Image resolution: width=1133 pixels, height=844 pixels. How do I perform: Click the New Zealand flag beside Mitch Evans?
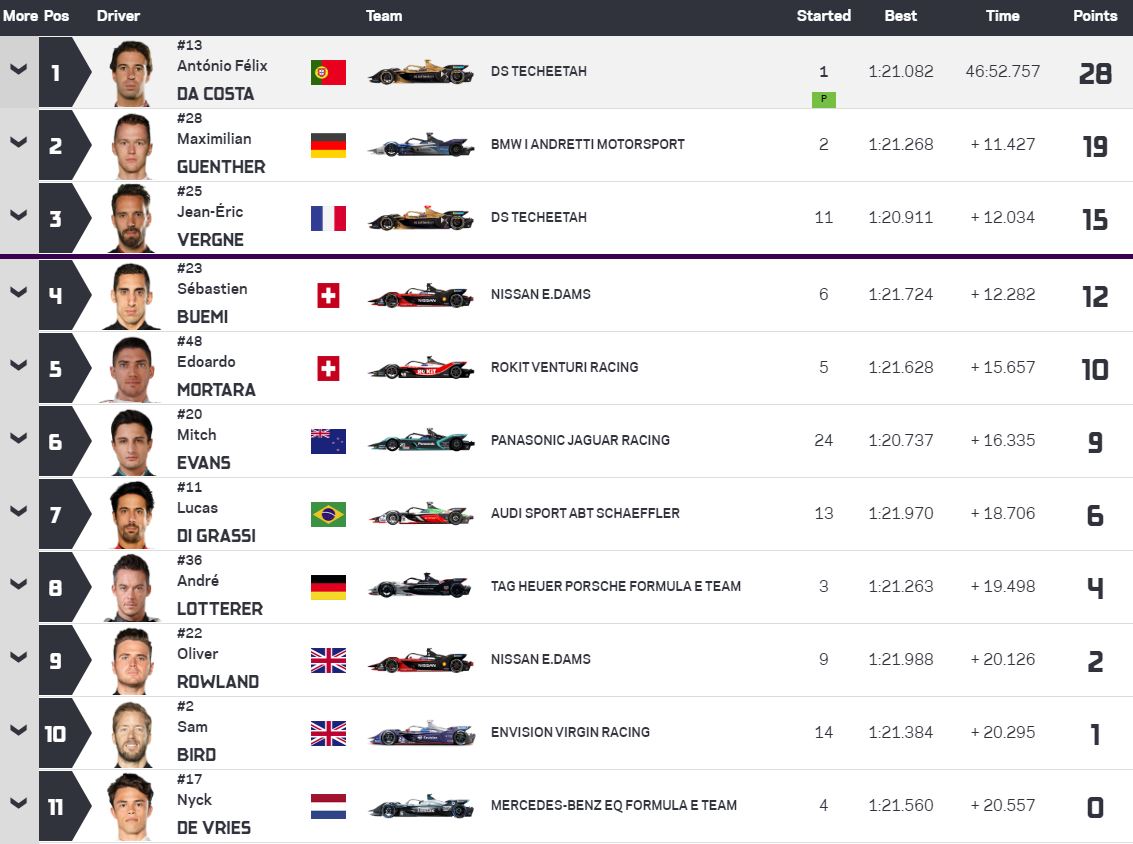tap(328, 441)
